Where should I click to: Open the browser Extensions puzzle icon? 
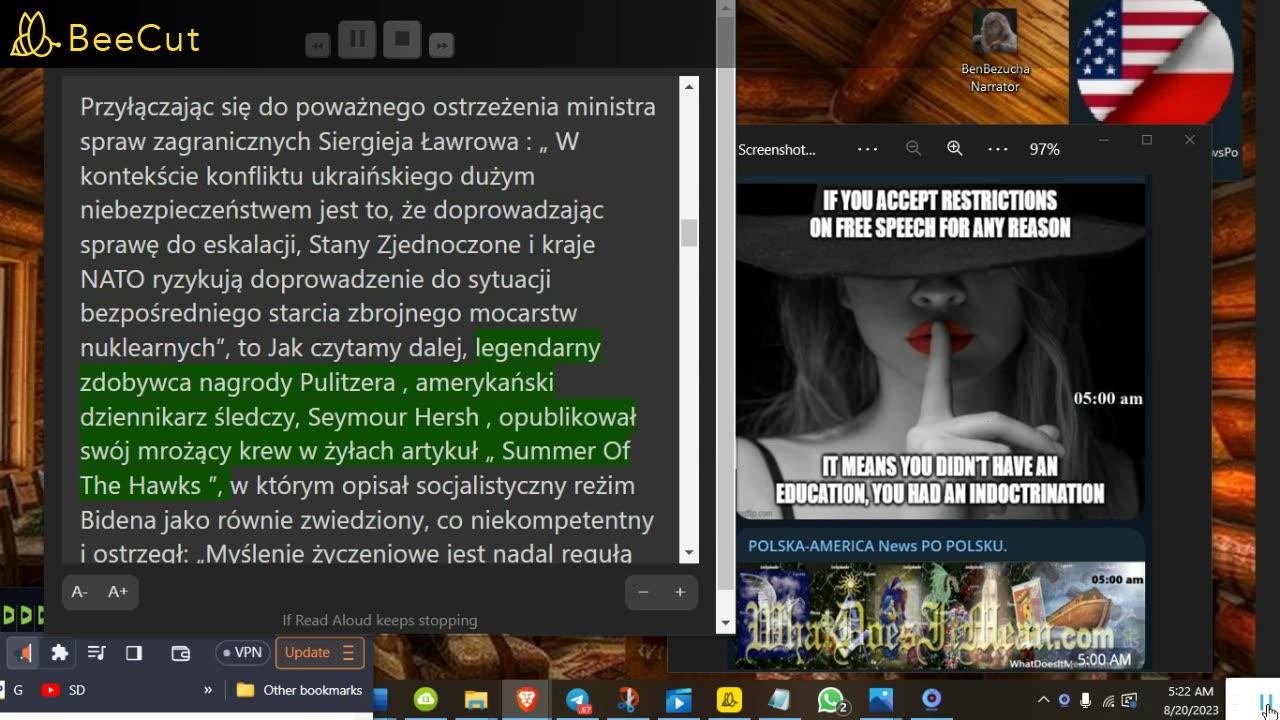pyautogui.click(x=60, y=653)
